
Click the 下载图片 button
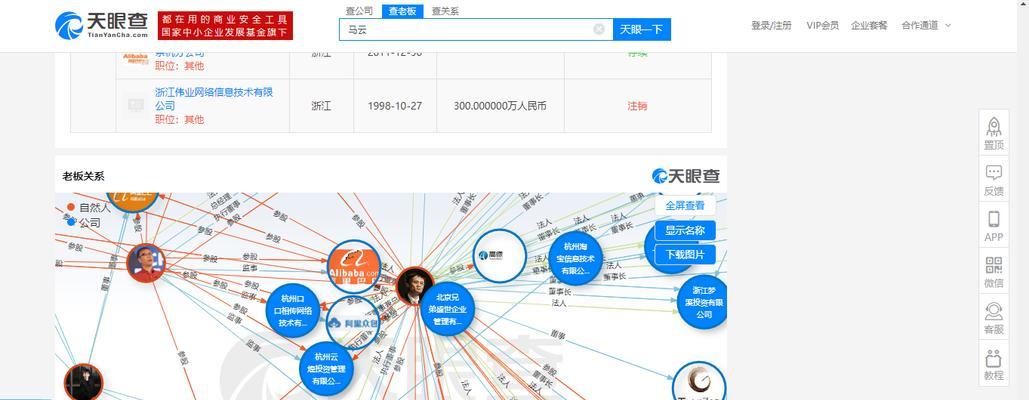click(684, 254)
